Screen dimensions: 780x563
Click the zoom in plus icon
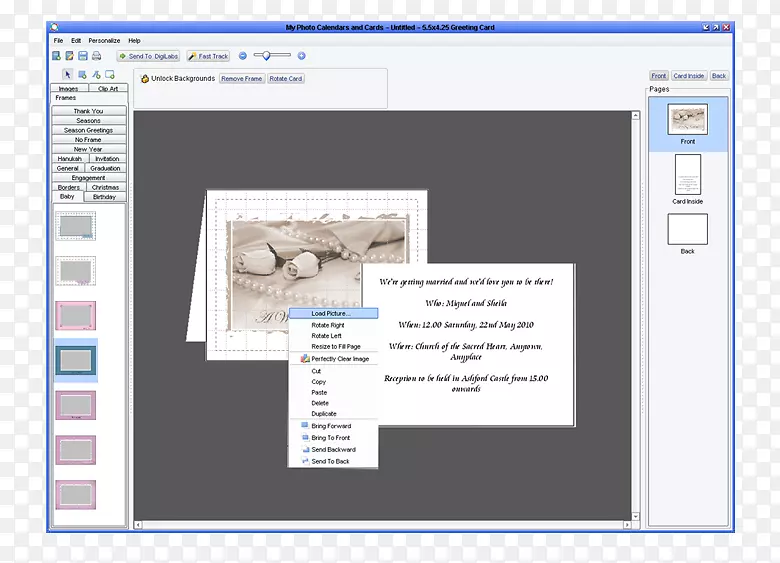coord(301,56)
